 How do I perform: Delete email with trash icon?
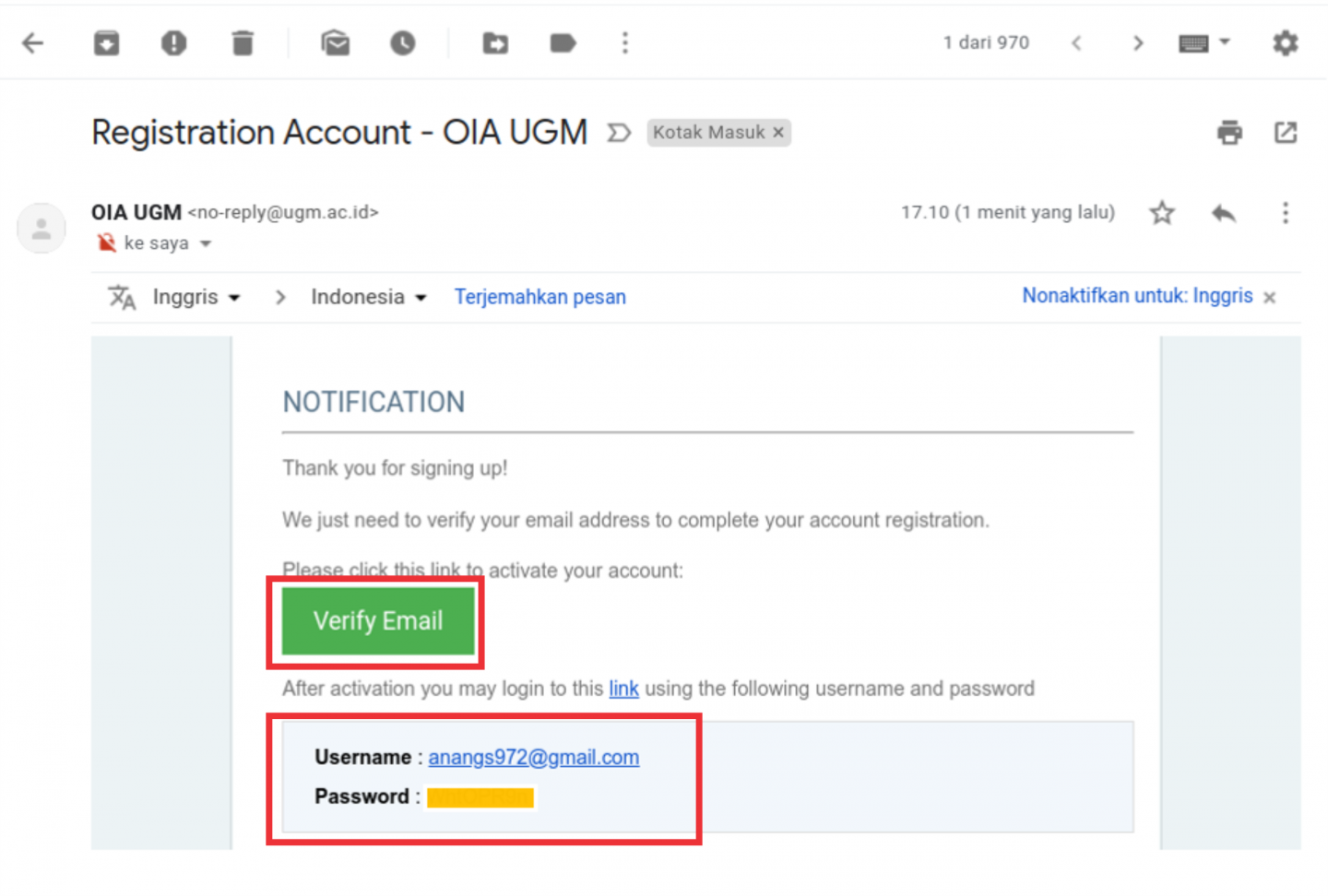242,42
